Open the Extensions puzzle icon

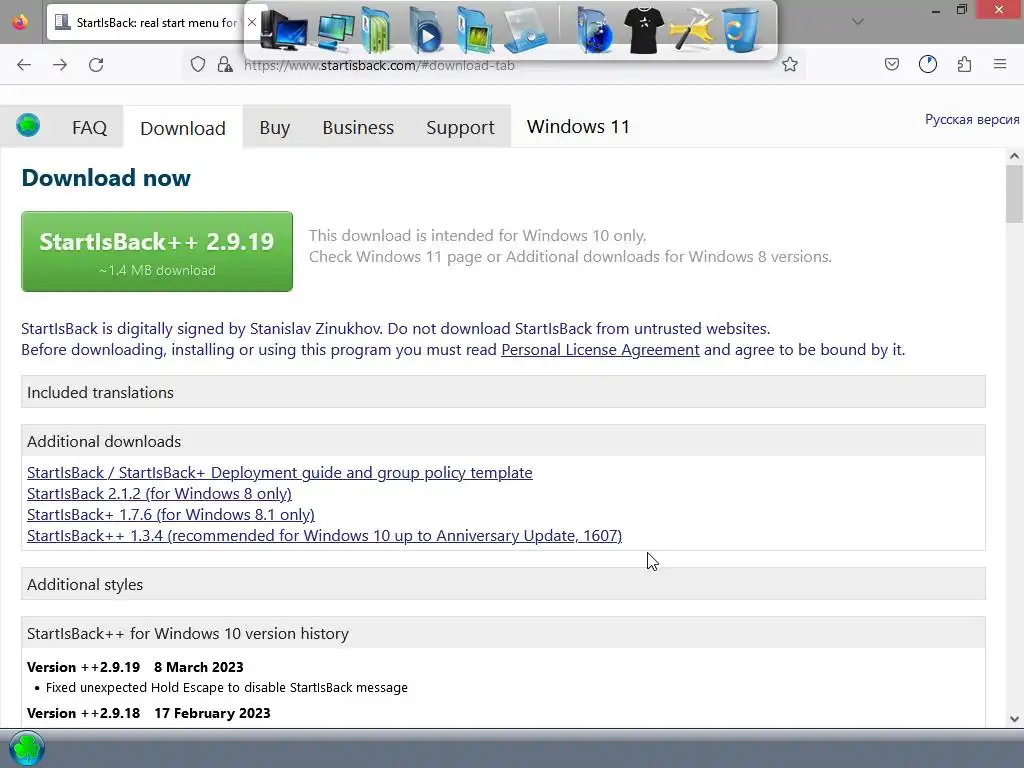point(964,64)
